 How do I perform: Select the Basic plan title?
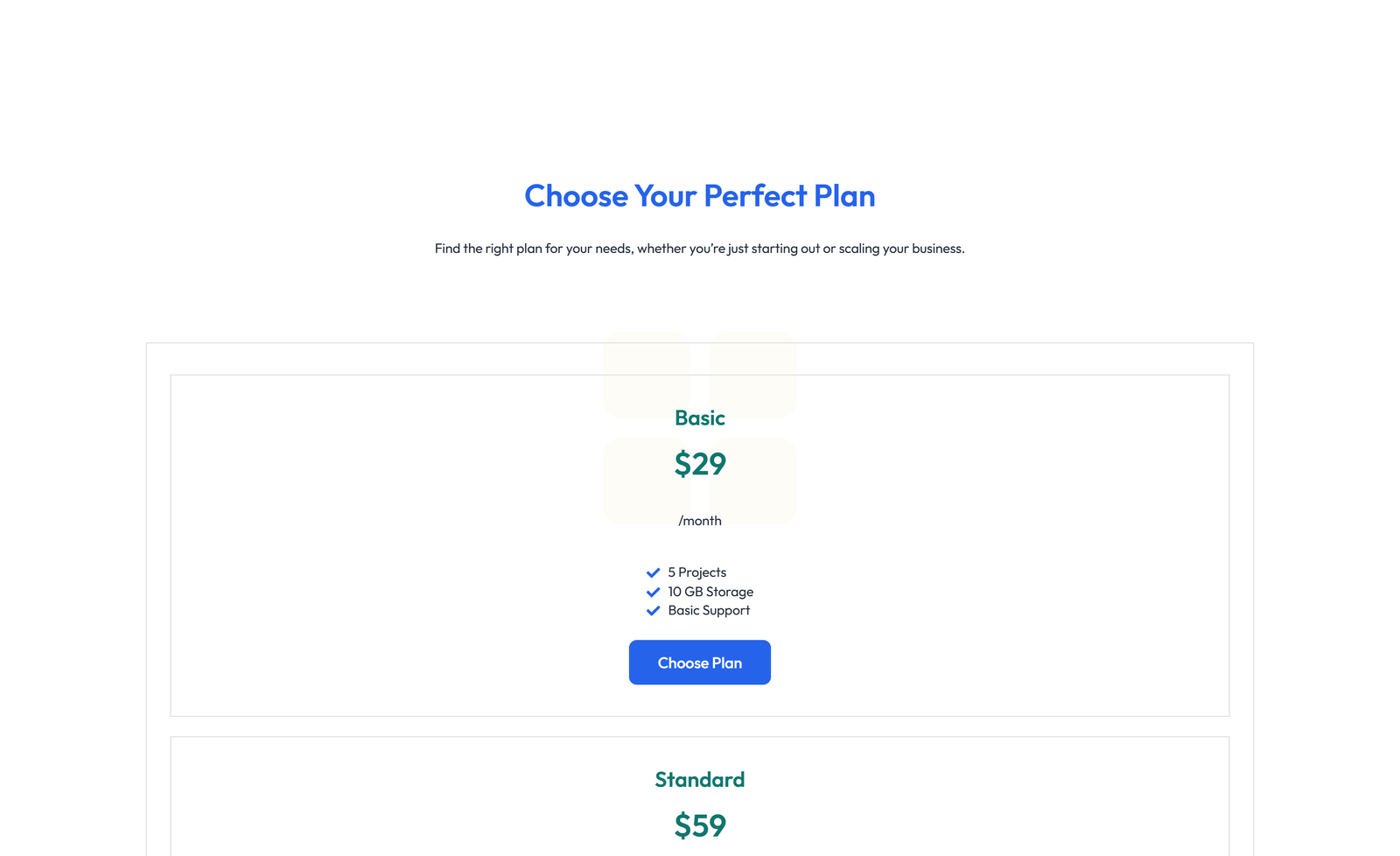699,418
